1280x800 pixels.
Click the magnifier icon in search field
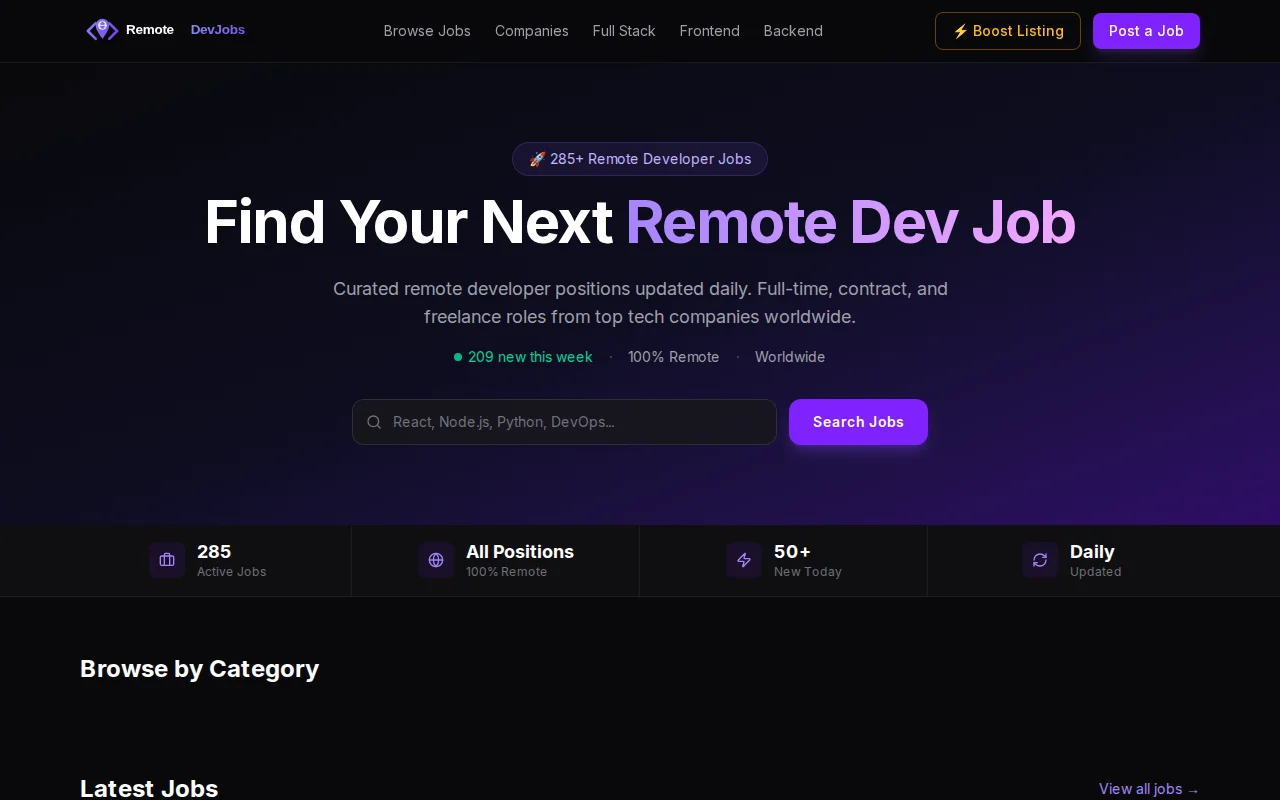pos(374,422)
